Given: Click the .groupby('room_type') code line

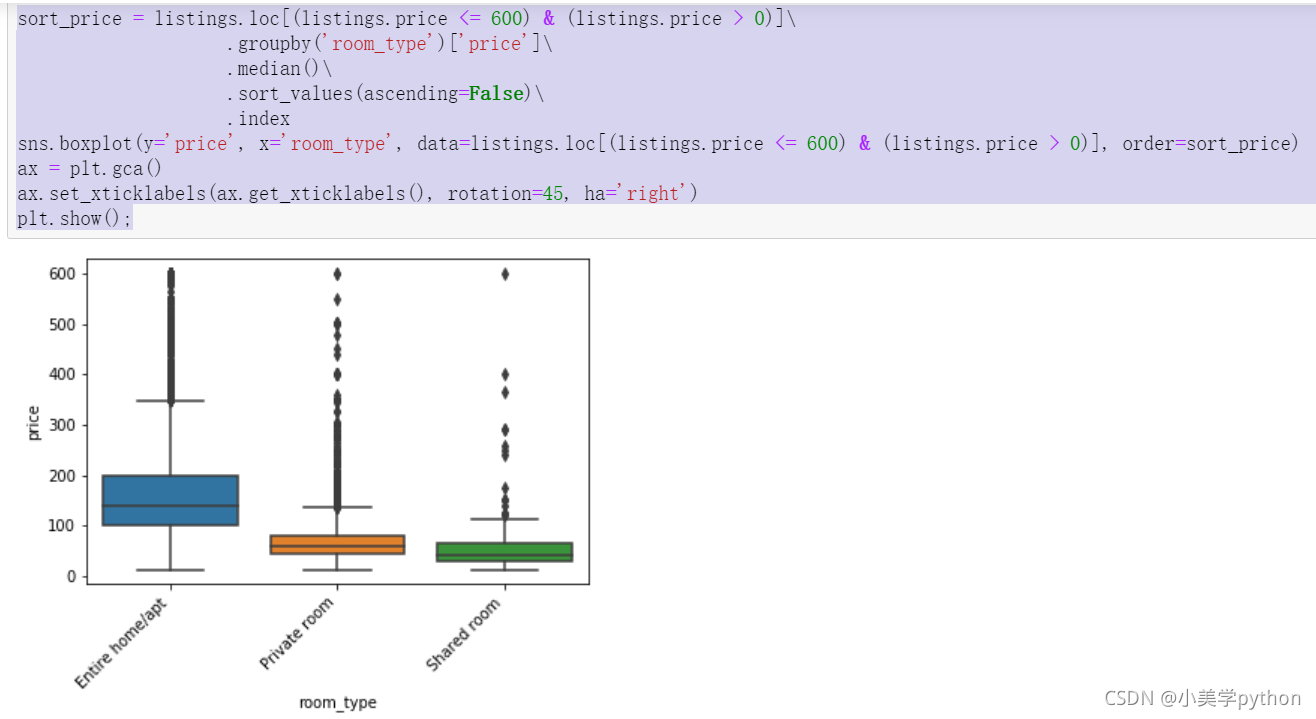Looking at the screenshot, I should [389, 44].
